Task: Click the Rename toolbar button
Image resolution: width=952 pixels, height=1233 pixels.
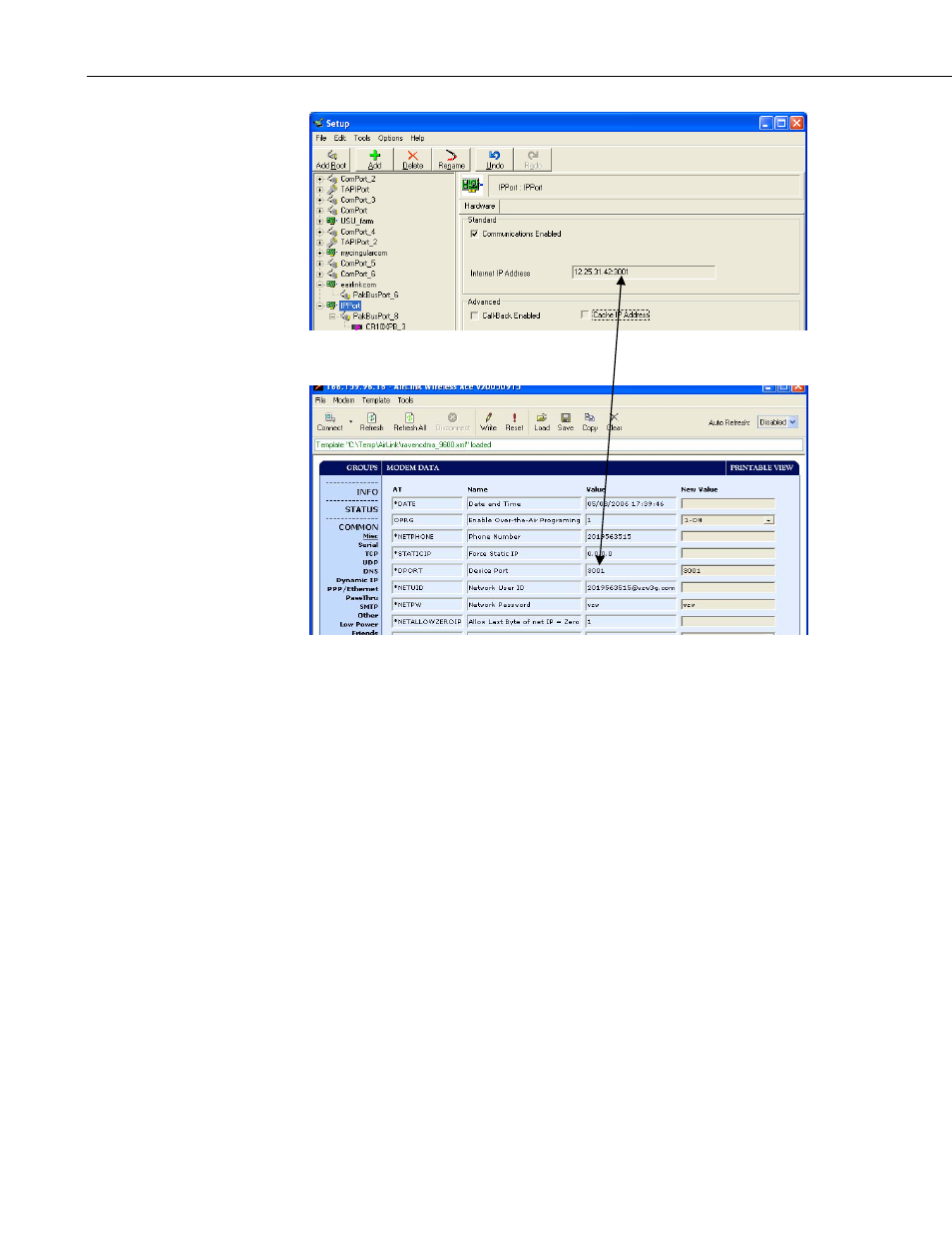Action: pos(451,160)
